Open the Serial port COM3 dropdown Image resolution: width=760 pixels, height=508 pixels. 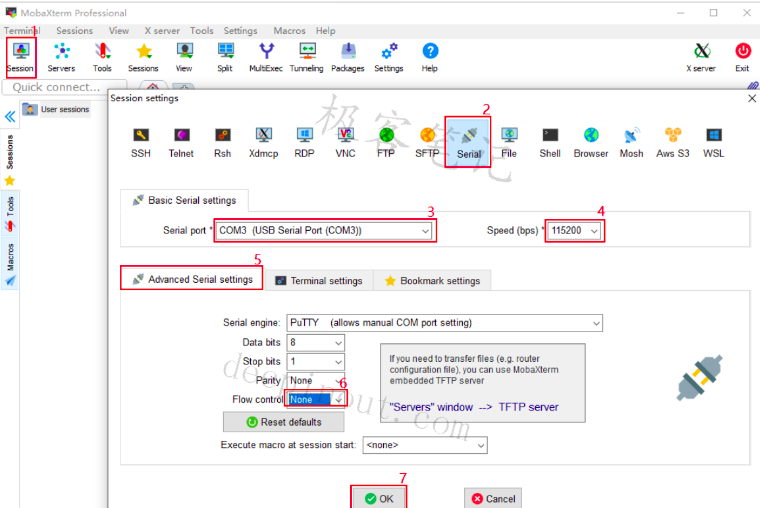325,231
